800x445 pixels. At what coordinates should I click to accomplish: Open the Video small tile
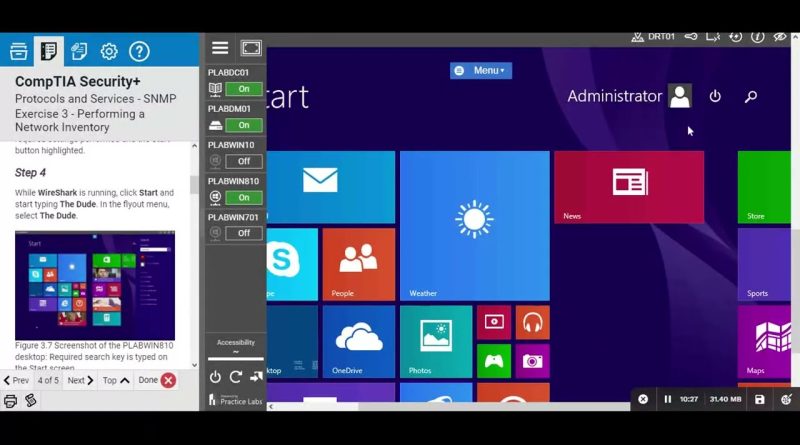pos(494,323)
